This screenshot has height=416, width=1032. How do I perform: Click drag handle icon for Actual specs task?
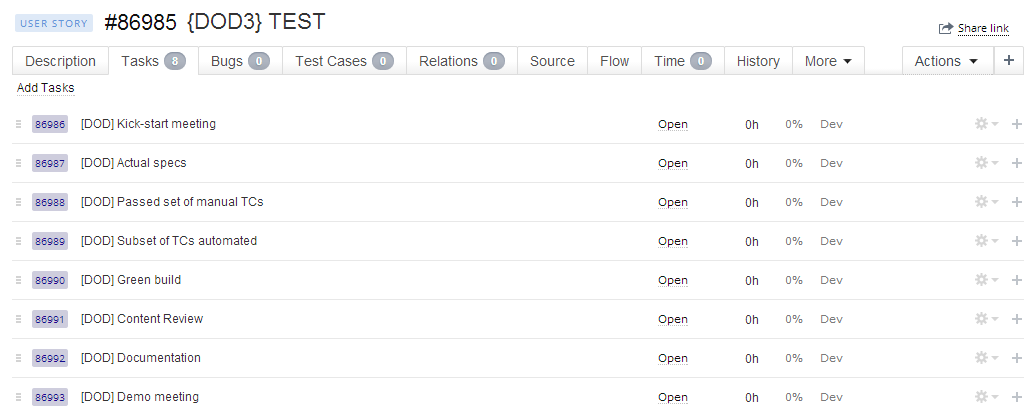coord(18,163)
